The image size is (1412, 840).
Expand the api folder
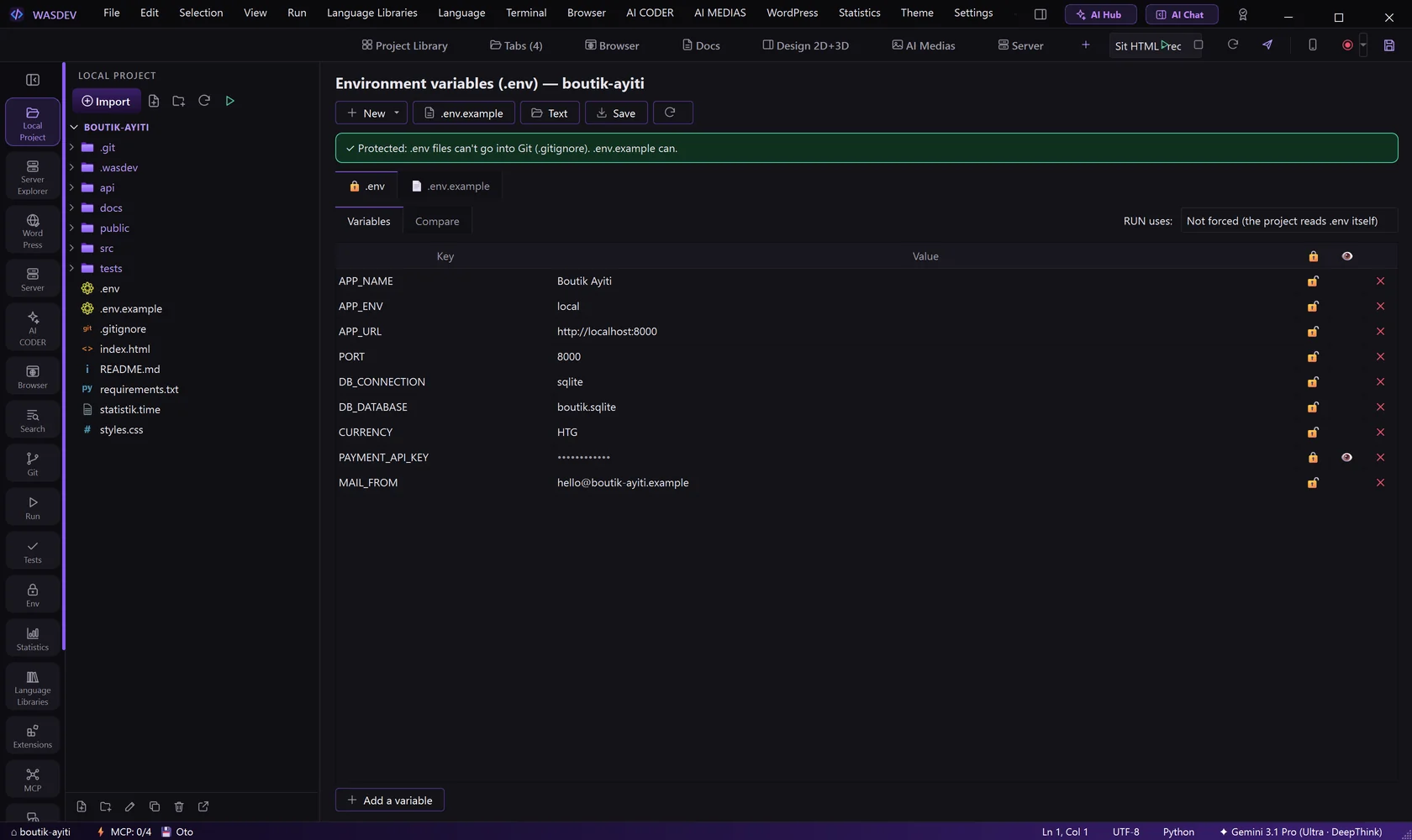(71, 188)
